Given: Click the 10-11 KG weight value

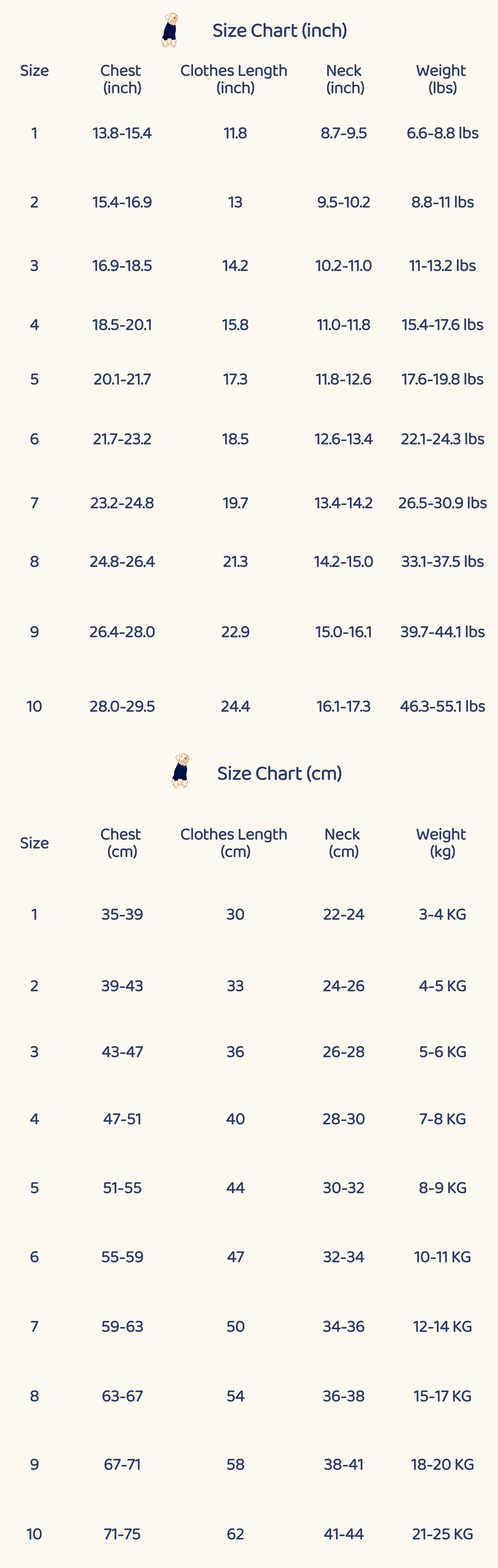Looking at the screenshot, I should (x=442, y=1257).
